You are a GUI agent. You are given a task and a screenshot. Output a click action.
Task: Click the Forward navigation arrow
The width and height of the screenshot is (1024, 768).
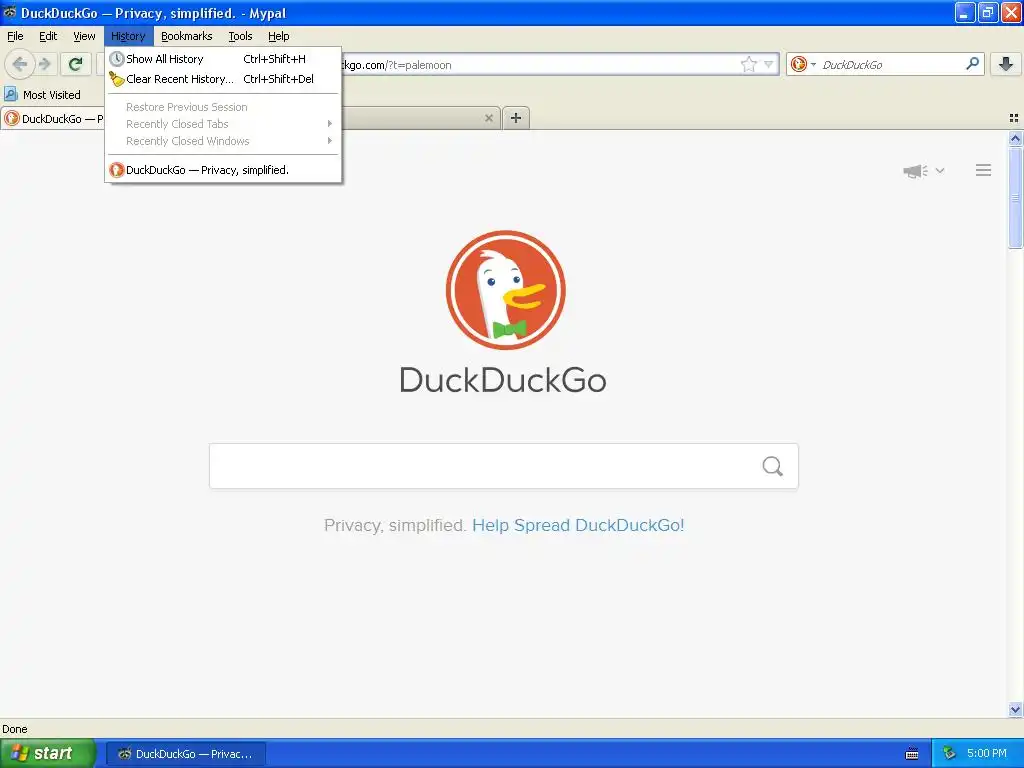click(x=44, y=64)
